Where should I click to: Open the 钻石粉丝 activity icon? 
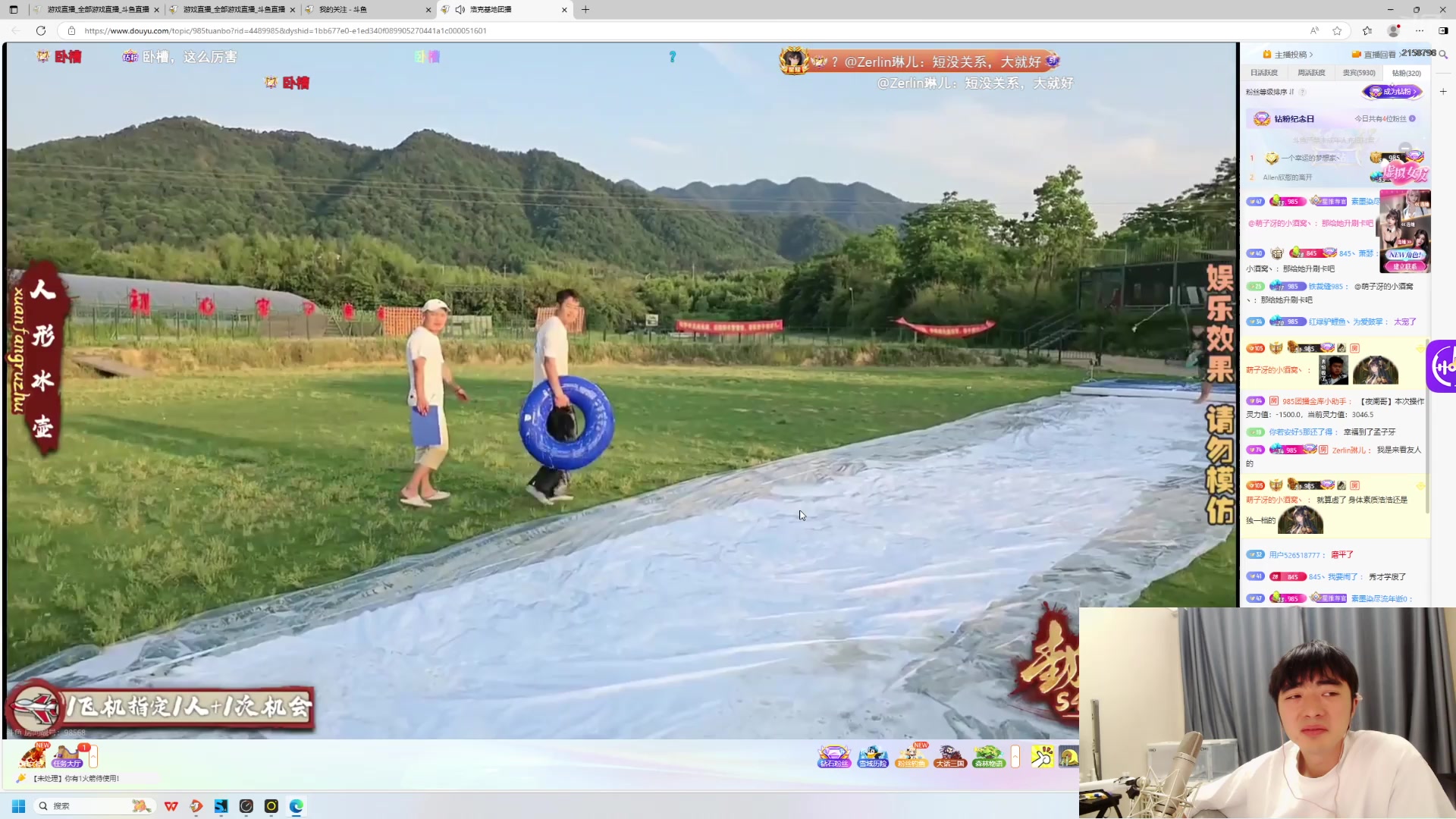pos(833,756)
